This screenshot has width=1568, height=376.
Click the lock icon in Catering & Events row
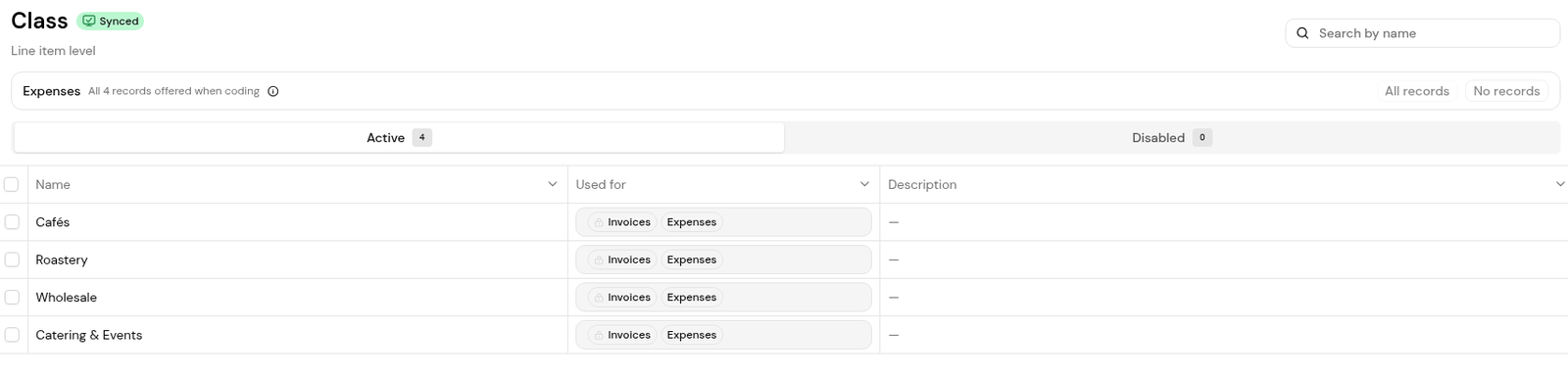click(599, 335)
